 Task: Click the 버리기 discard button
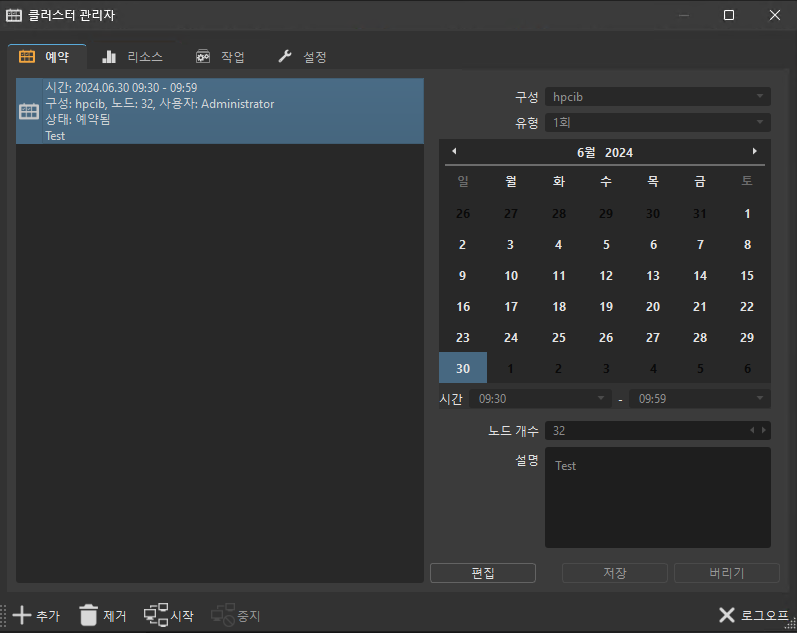click(726, 573)
